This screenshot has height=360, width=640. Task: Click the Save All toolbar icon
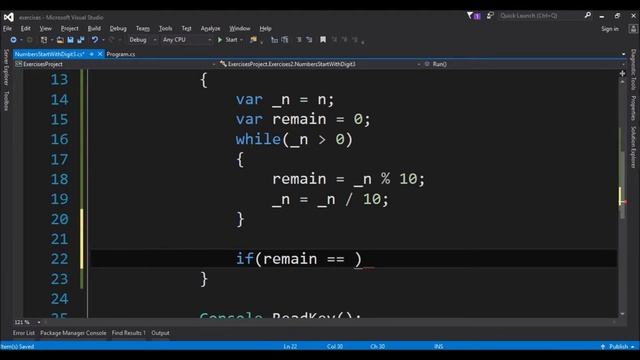(x=81, y=40)
